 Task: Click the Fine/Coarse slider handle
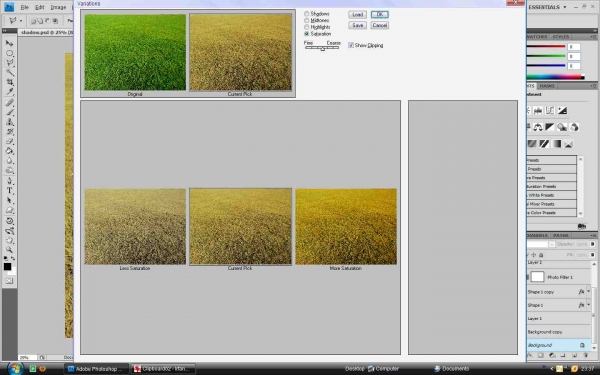point(323,48)
